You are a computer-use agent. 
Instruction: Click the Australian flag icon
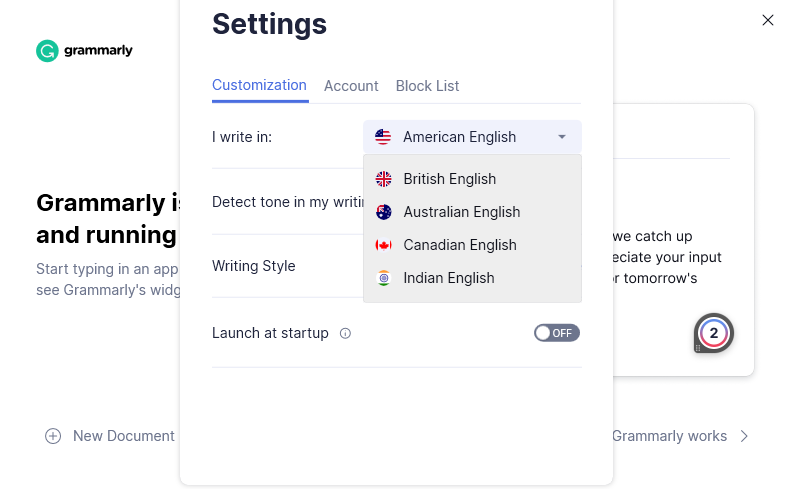383,212
